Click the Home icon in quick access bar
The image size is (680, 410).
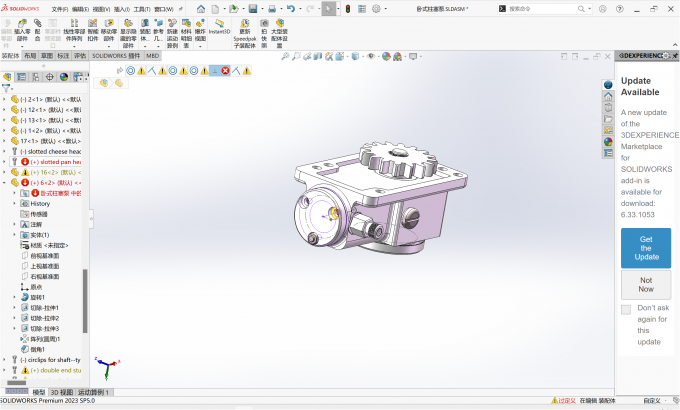pos(201,9)
